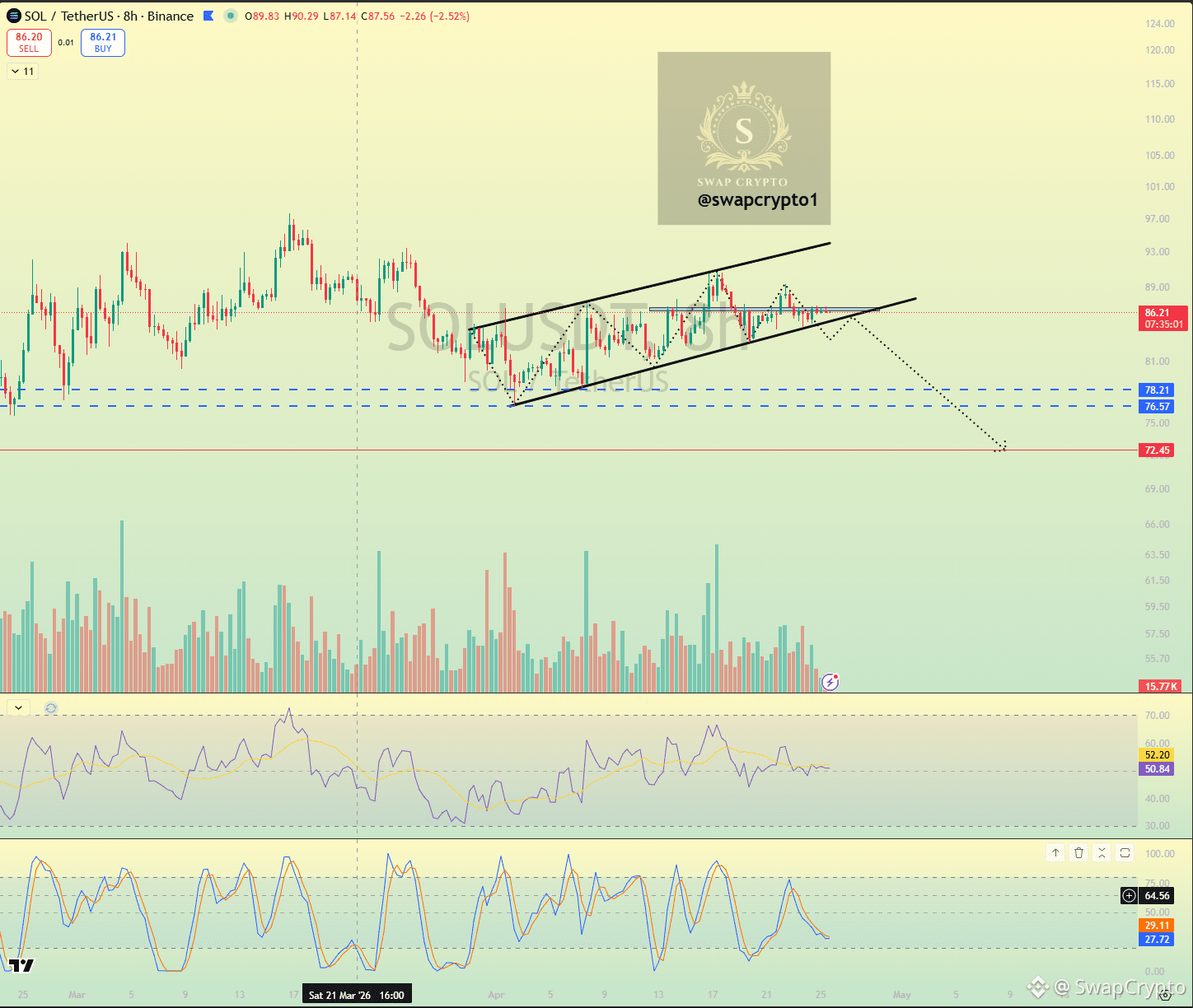Expand the indicator legend showing 11
This screenshot has width=1193, height=1008.
(23, 72)
